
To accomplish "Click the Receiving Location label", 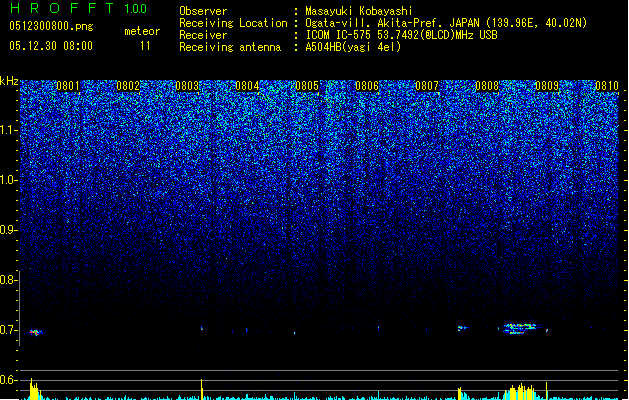I will 233,23.
